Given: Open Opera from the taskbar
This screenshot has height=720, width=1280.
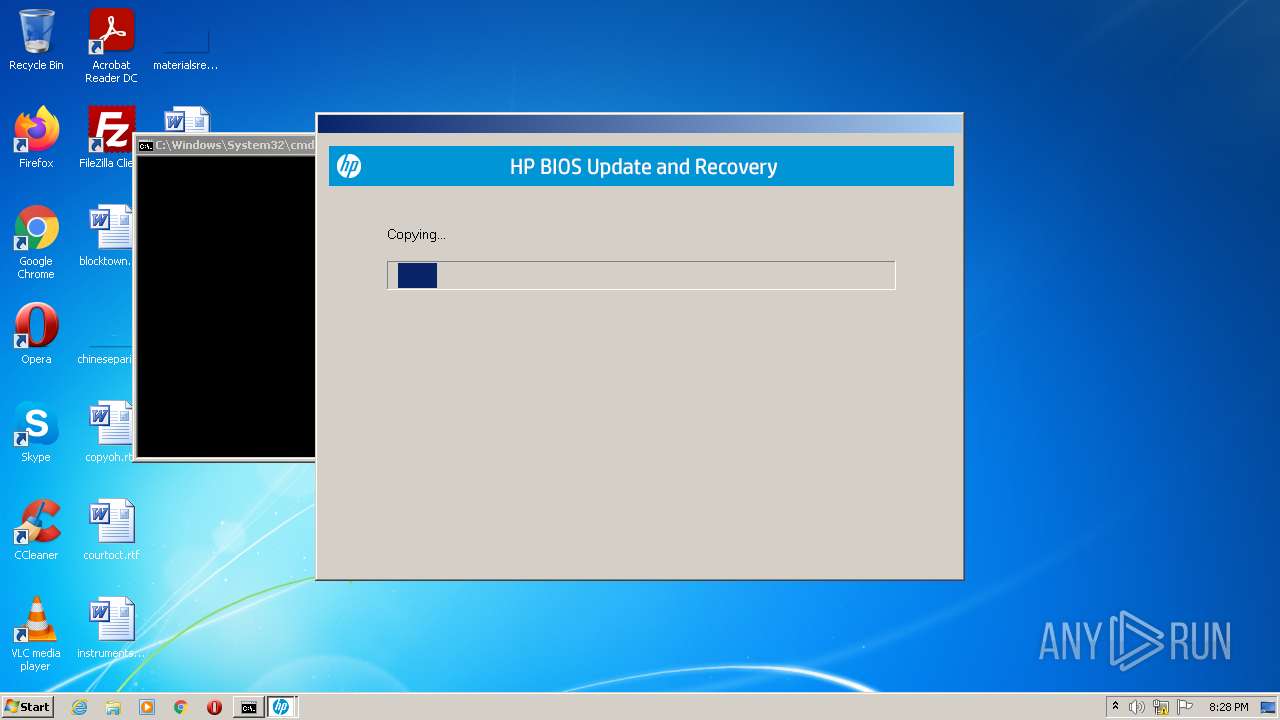Looking at the screenshot, I should (x=214, y=707).
